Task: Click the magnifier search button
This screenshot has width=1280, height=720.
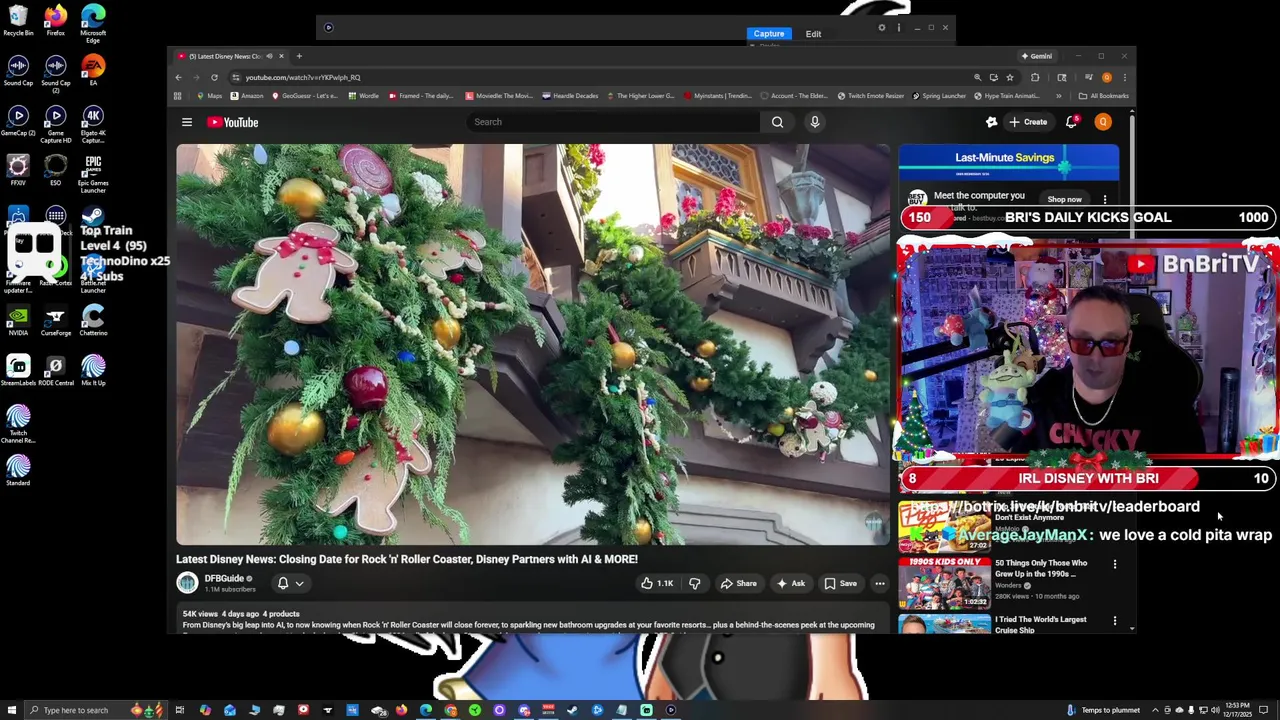Action: [777, 122]
